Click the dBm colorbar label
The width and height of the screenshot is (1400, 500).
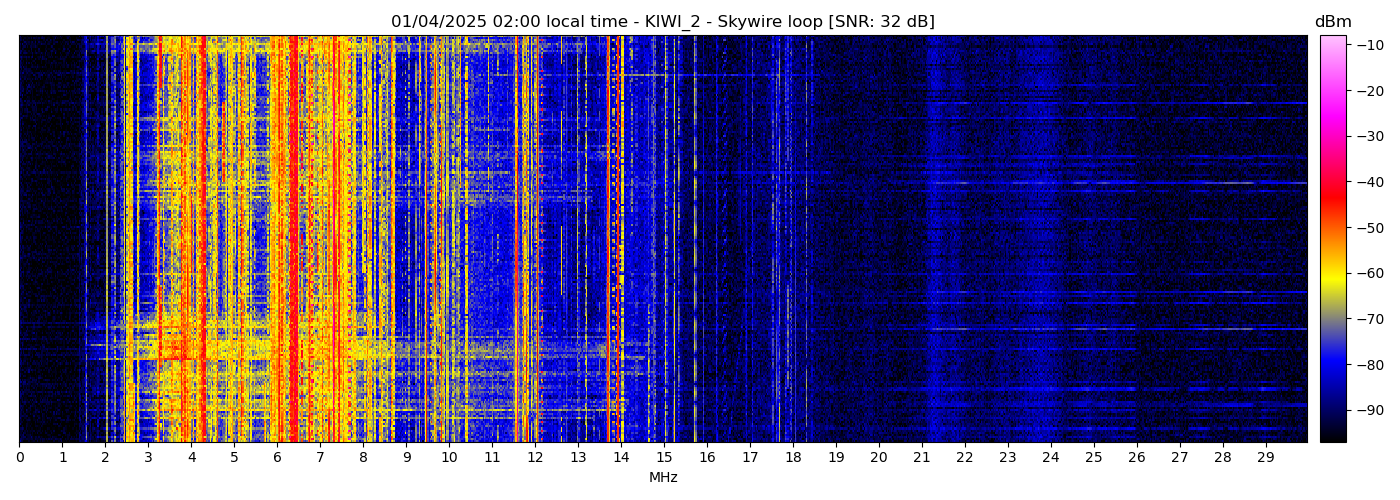coord(1332,22)
